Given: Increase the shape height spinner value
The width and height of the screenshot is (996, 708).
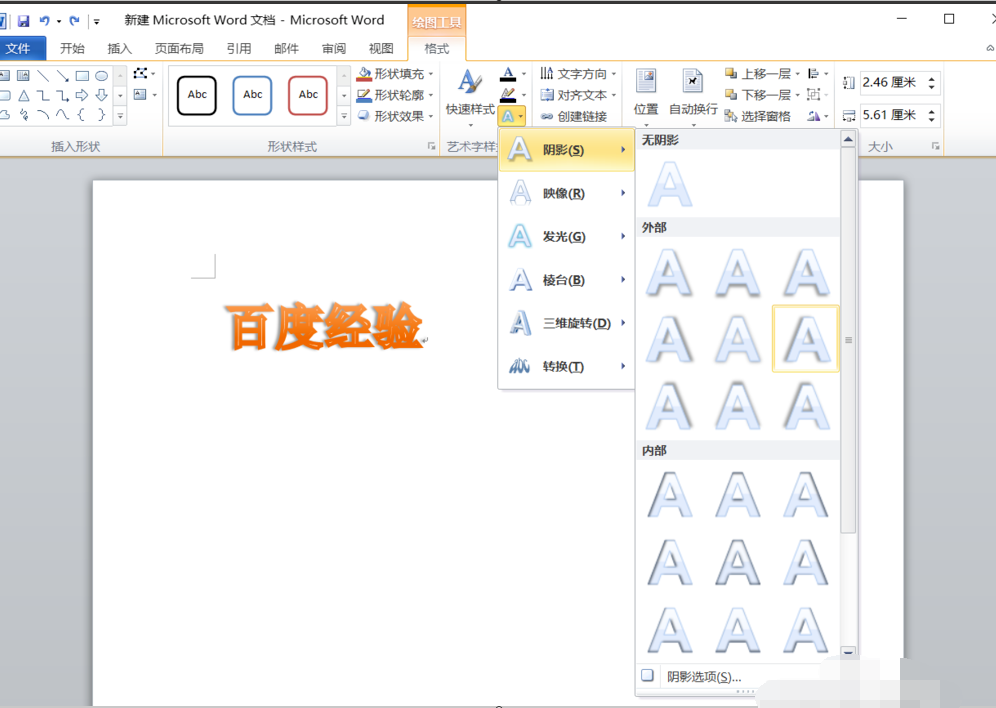Looking at the screenshot, I should click(x=931, y=79).
